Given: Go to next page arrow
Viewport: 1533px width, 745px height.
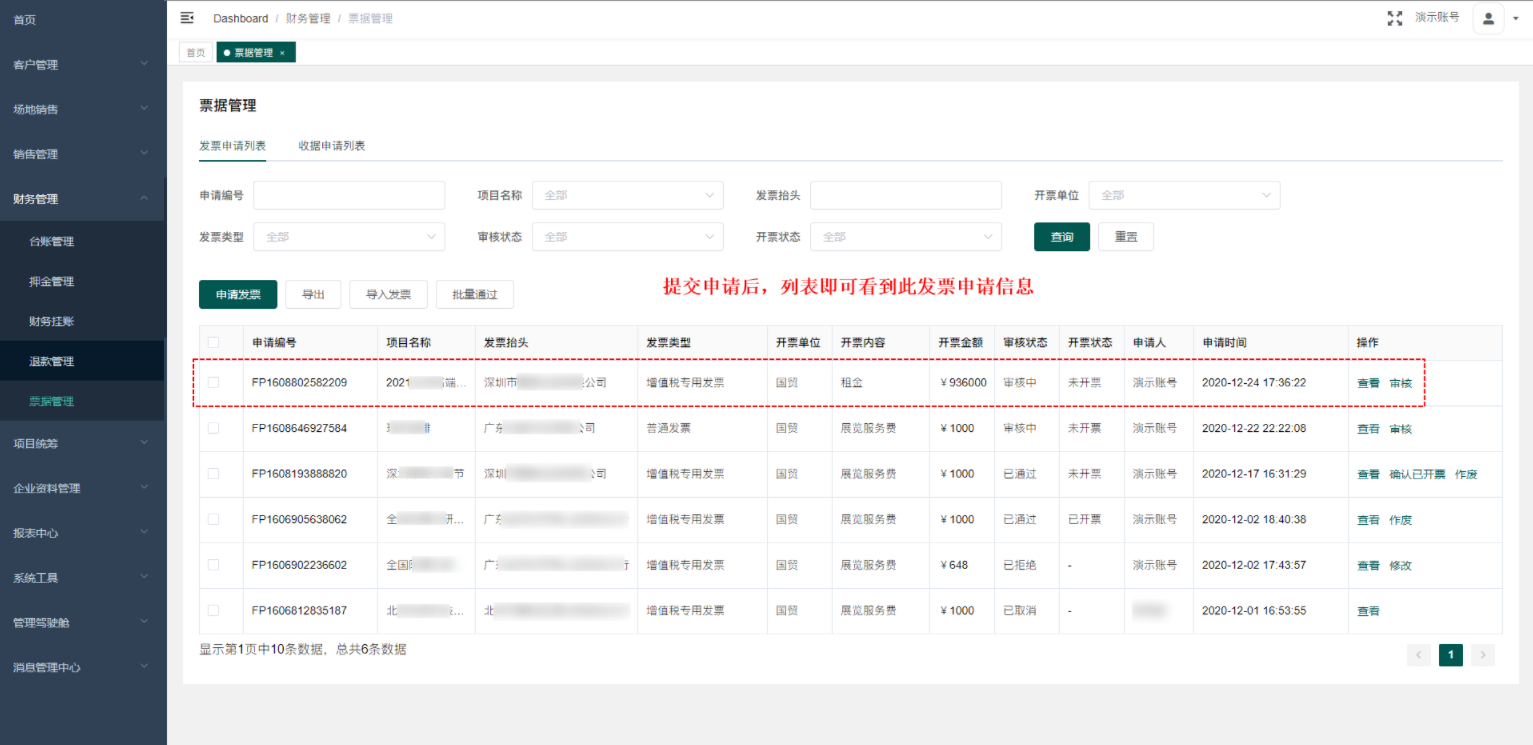Looking at the screenshot, I should pyautogui.click(x=1484, y=655).
